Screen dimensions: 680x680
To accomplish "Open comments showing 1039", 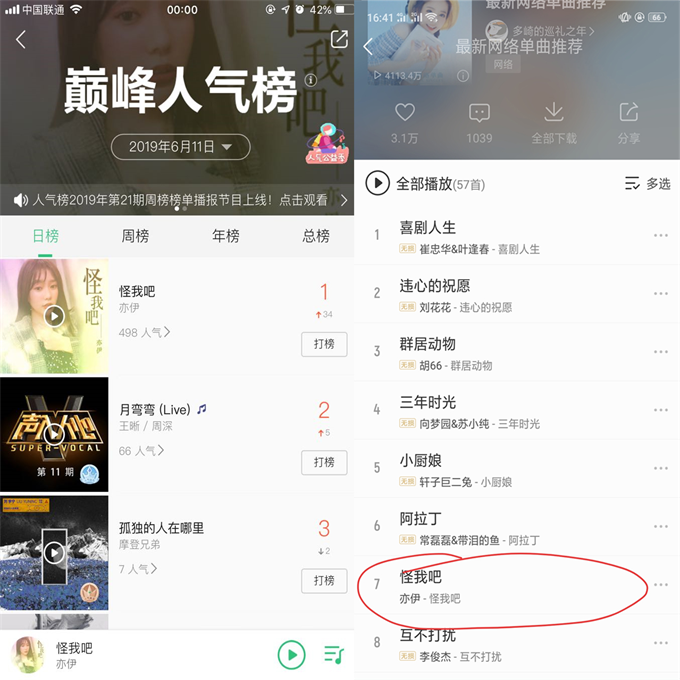I will tap(479, 113).
